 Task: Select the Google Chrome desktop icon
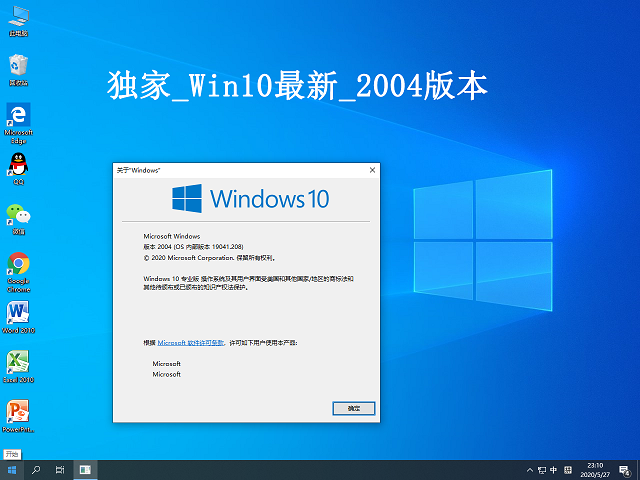click(x=18, y=263)
